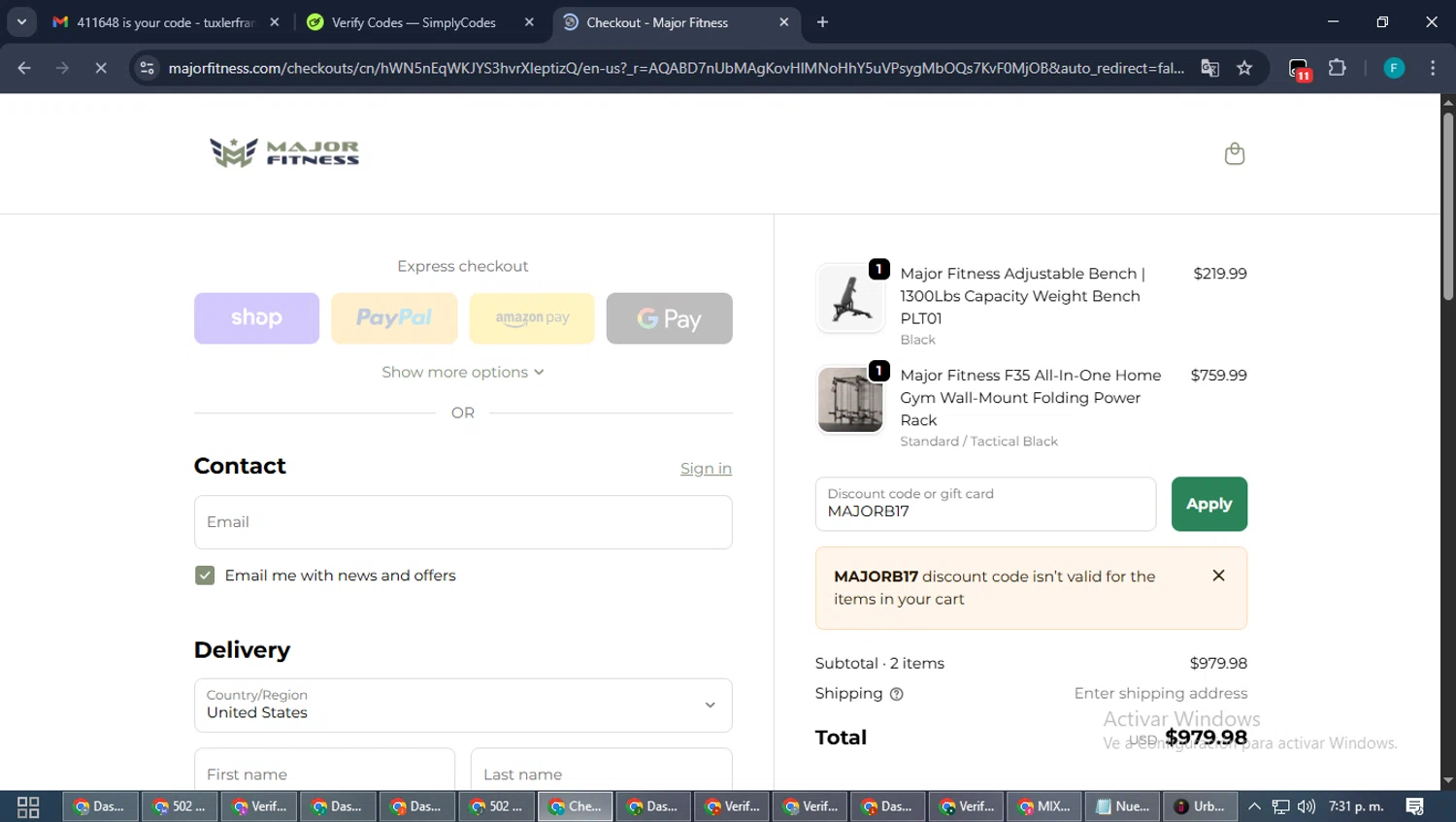
Task: Open the extension icon with red 11 badge
Action: (x=1299, y=69)
